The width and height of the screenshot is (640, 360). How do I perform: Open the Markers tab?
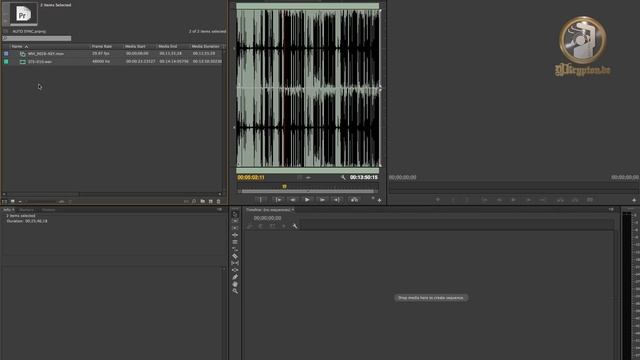tap(27, 210)
